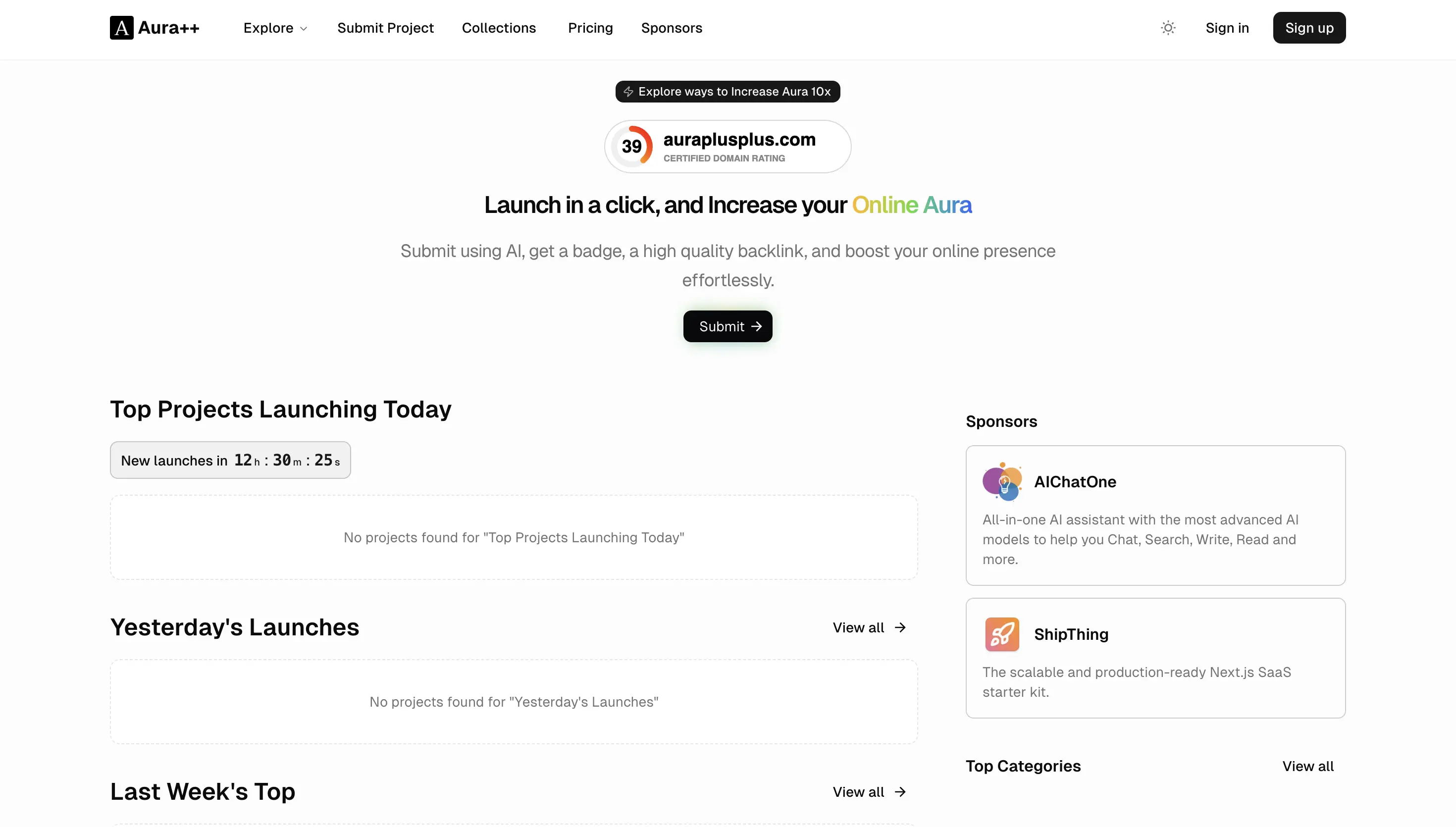
Task: Click the ShipThing rocket logo
Action: tap(1002, 634)
